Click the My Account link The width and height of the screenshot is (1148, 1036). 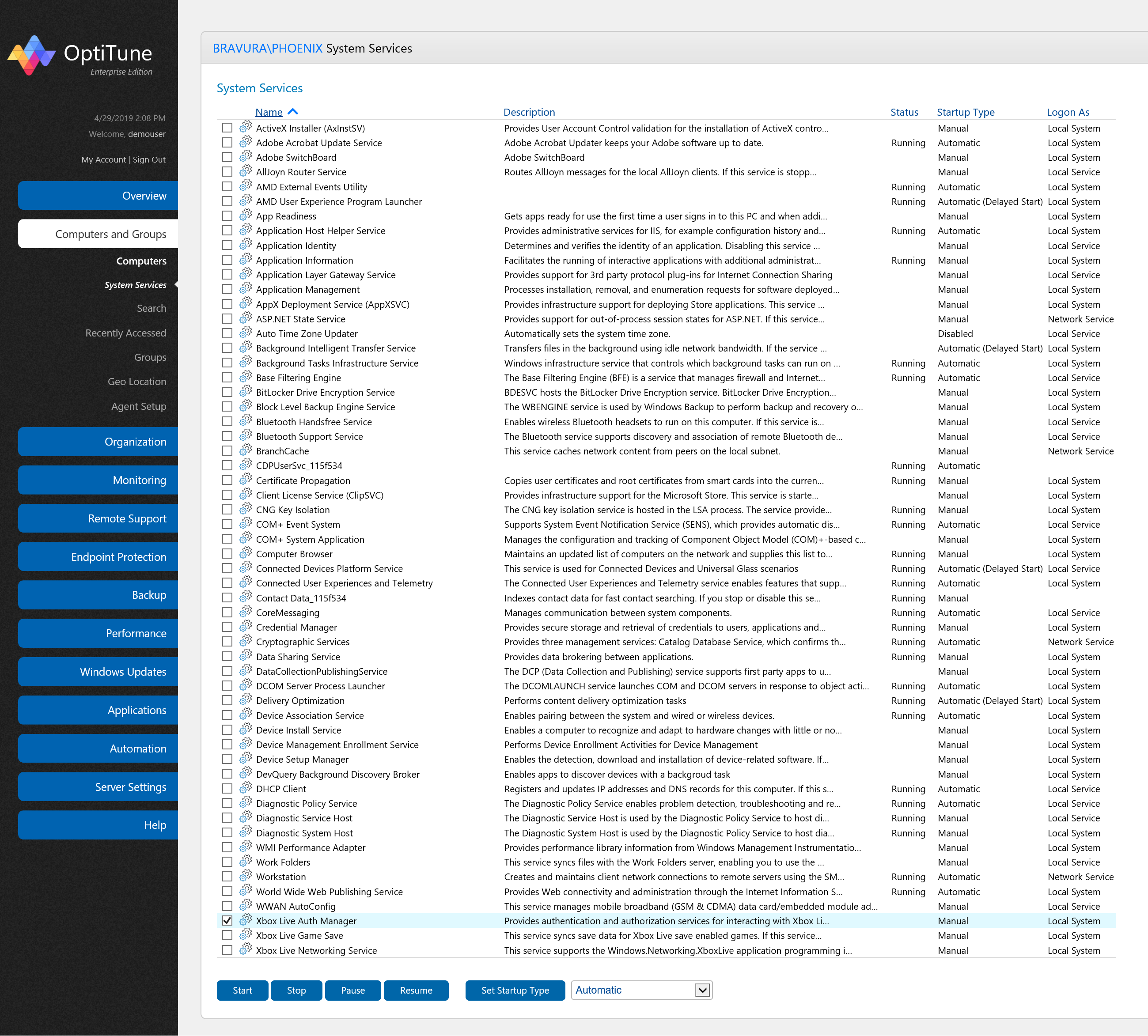104,160
